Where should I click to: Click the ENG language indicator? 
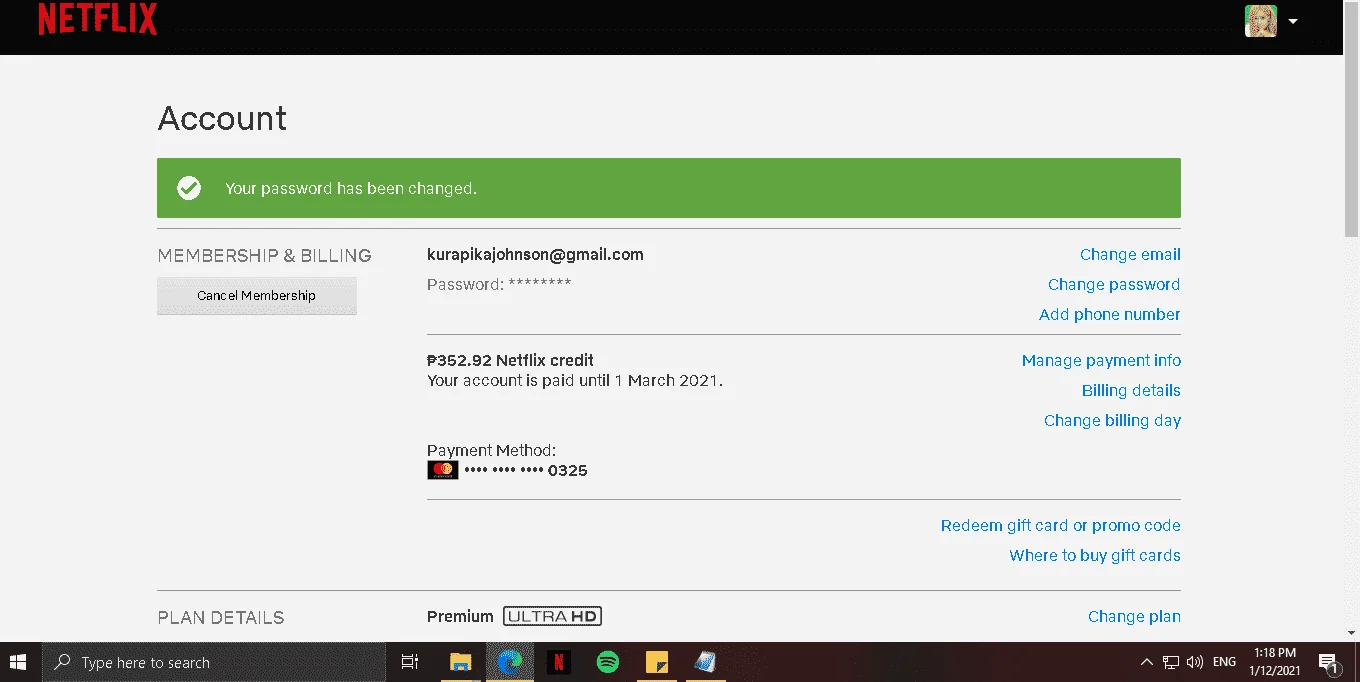point(1224,662)
